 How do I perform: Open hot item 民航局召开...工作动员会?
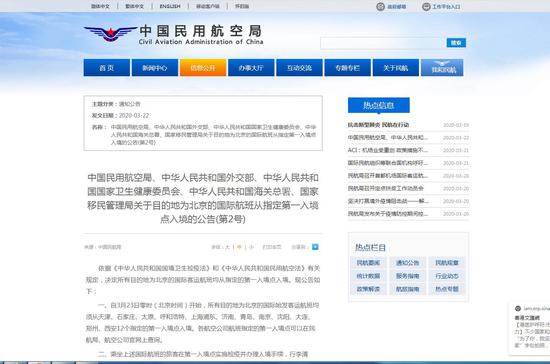[x=385, y=188]
